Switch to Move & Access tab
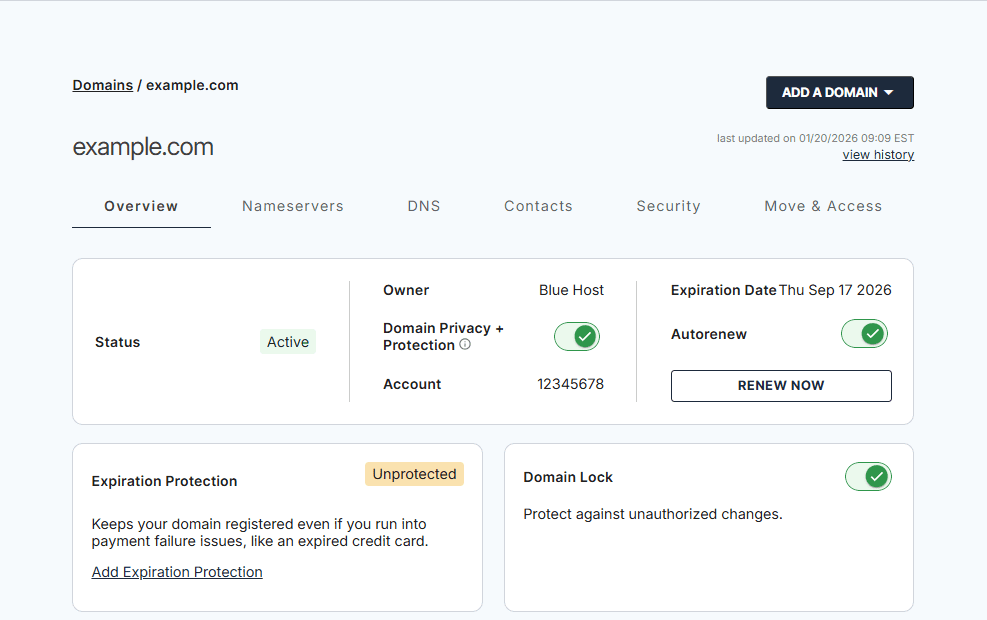The width and height of the screenshot is (987, 620). coord(823,207)
